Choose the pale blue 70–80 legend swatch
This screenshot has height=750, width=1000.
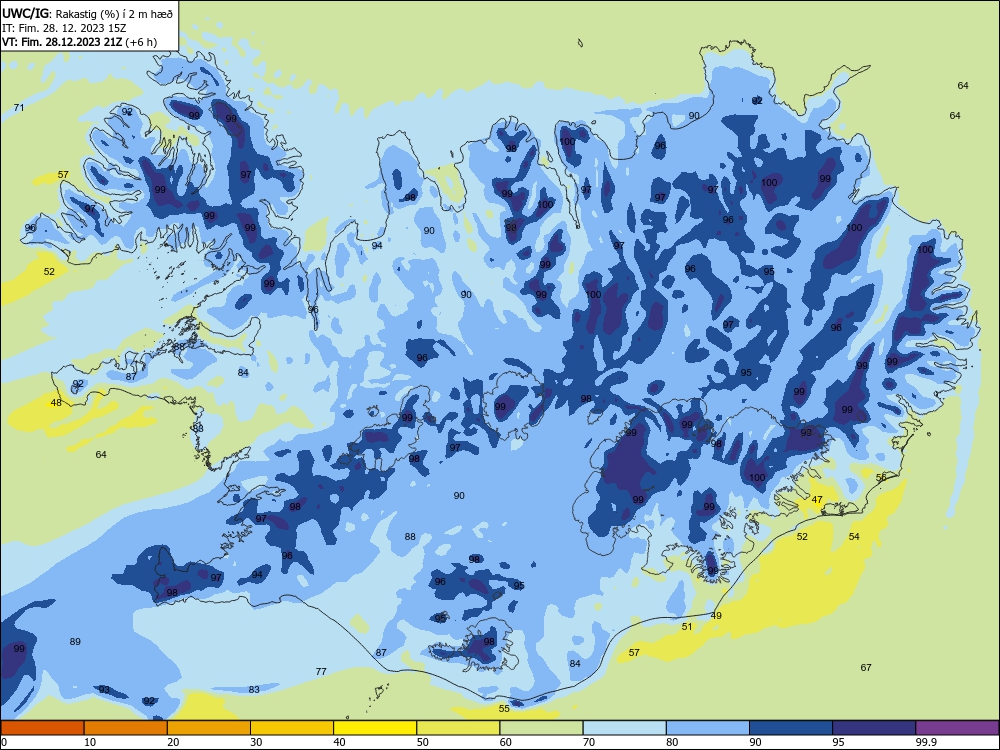(624, 728)
